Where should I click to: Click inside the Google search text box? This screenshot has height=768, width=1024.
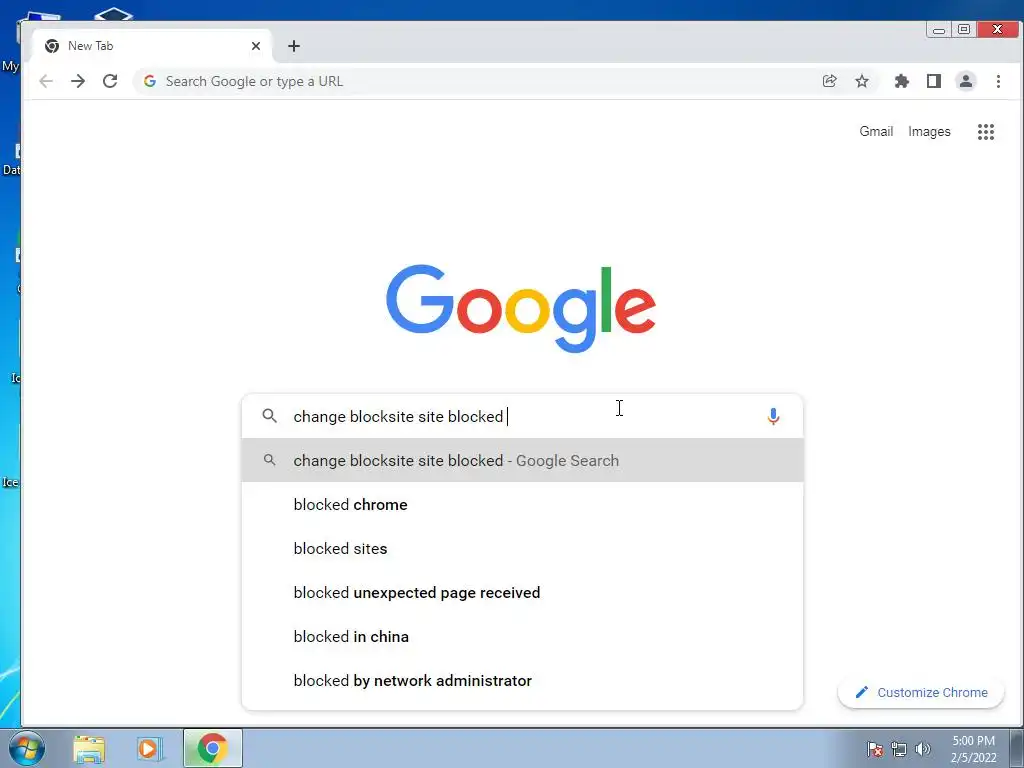(522, 417)
